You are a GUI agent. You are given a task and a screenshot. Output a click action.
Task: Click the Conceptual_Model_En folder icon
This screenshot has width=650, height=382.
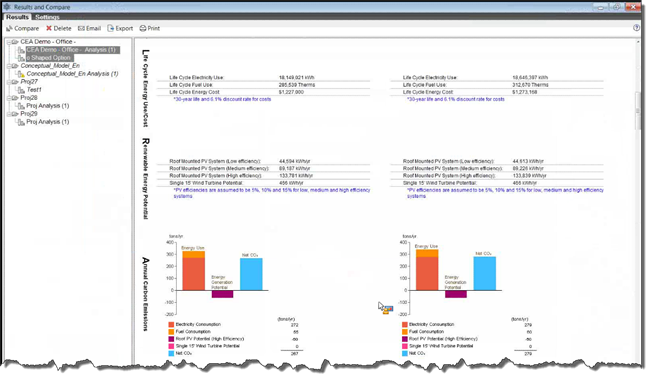pos(15,66)
